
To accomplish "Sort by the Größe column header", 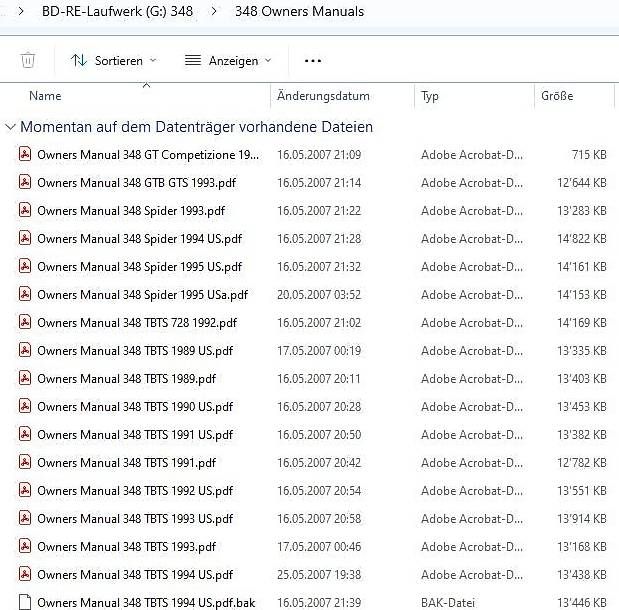I will [x=557, y=96].
